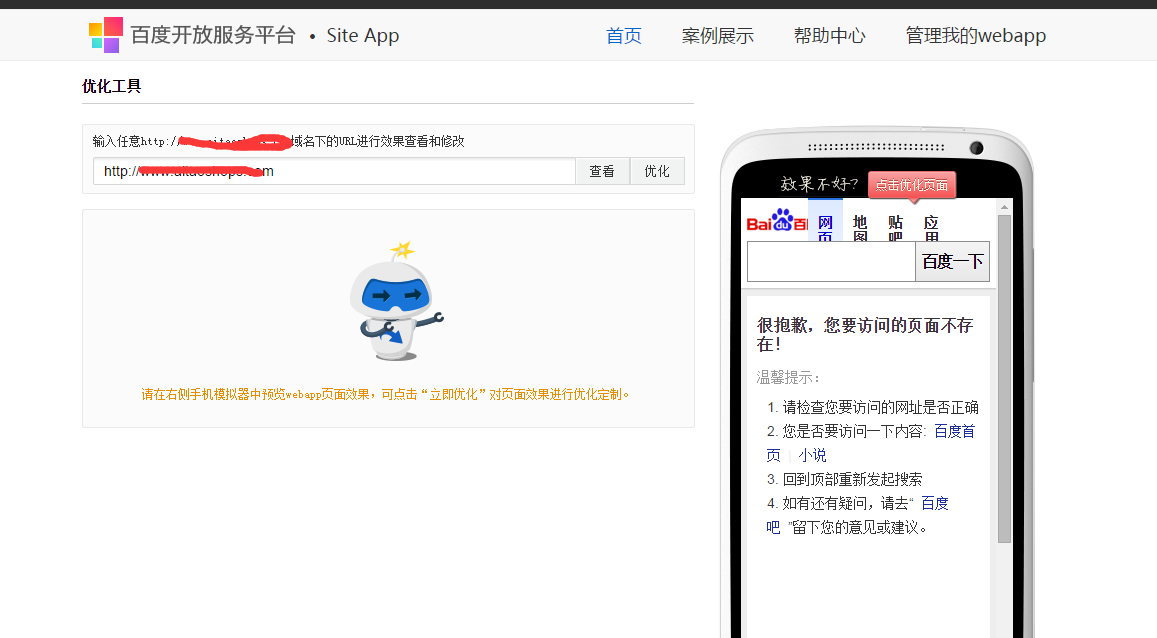Viewport: 1157px width, 638px height.
Task: Open 管理我的webapp from the top menu
Action: tap(975, 35)
